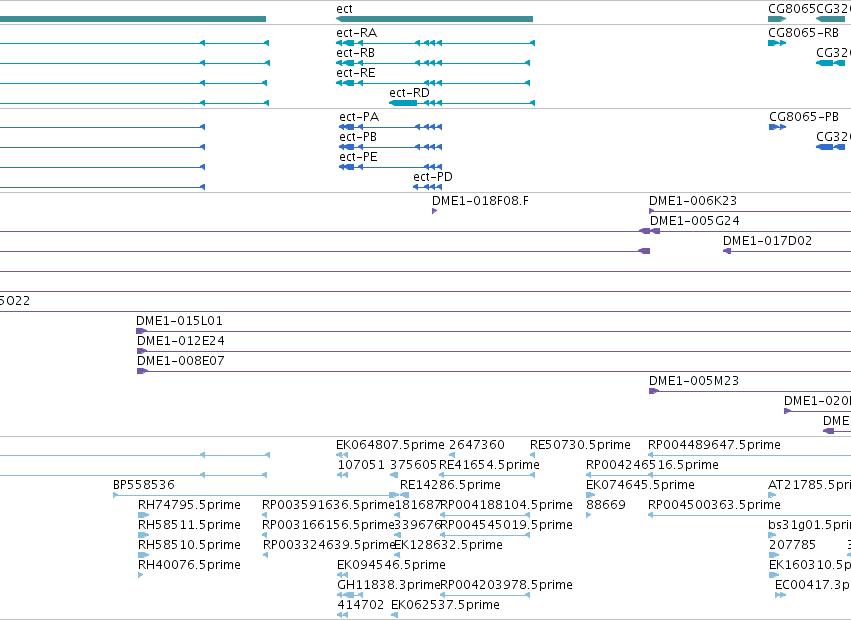Select the EK094546.5prime EST label
This screenshot has height=620, width=851.
point(391,566)
